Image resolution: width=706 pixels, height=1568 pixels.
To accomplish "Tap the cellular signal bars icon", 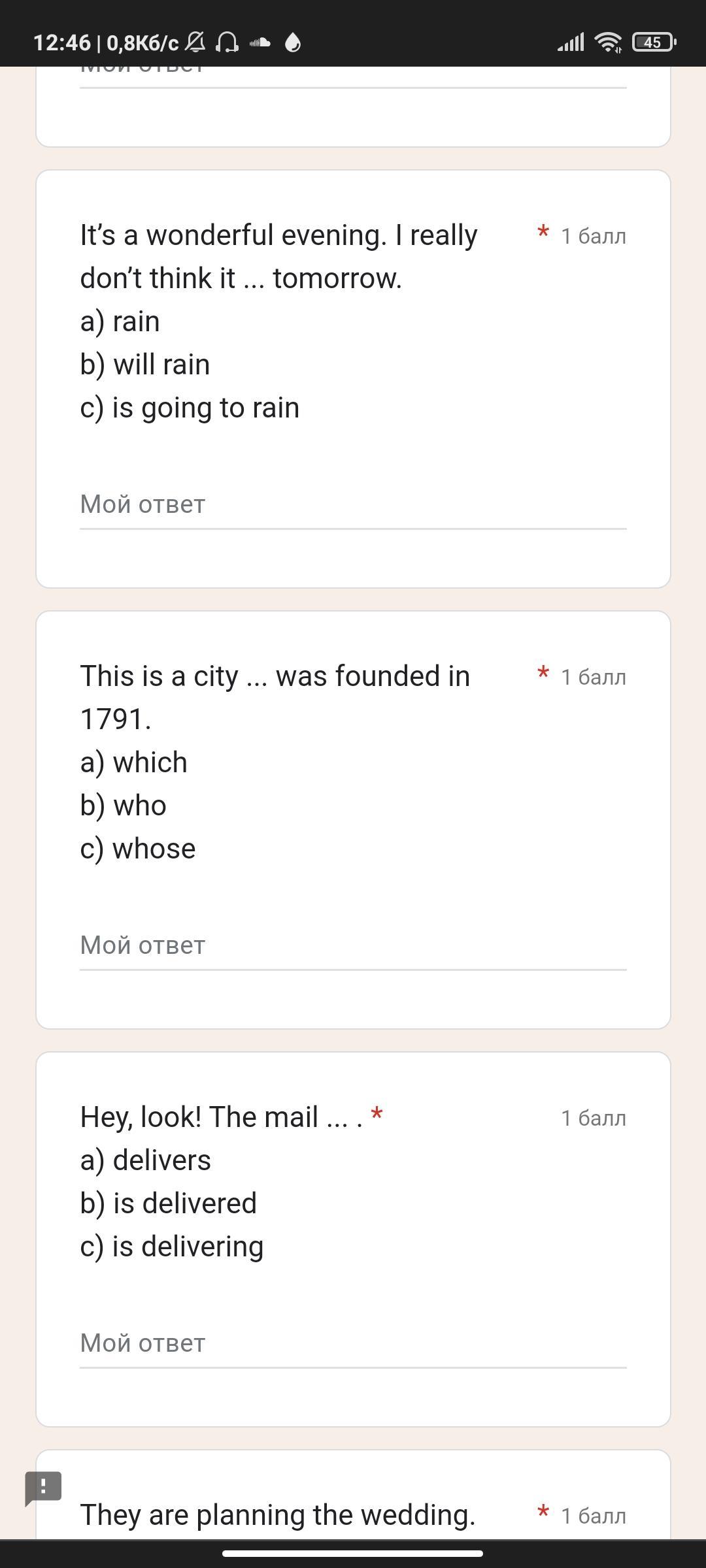I will pyautogui.click(x=571, y=42).
